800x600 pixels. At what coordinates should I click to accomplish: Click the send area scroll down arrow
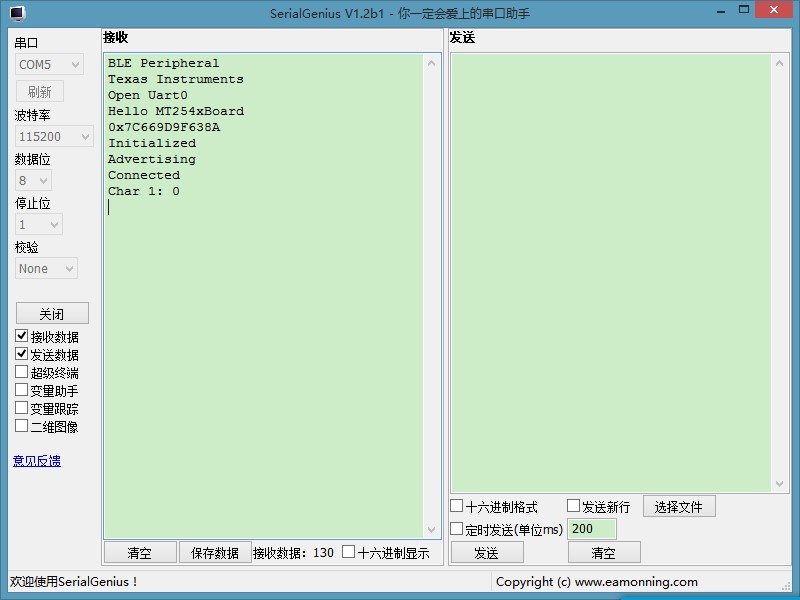tap(779, 483)
